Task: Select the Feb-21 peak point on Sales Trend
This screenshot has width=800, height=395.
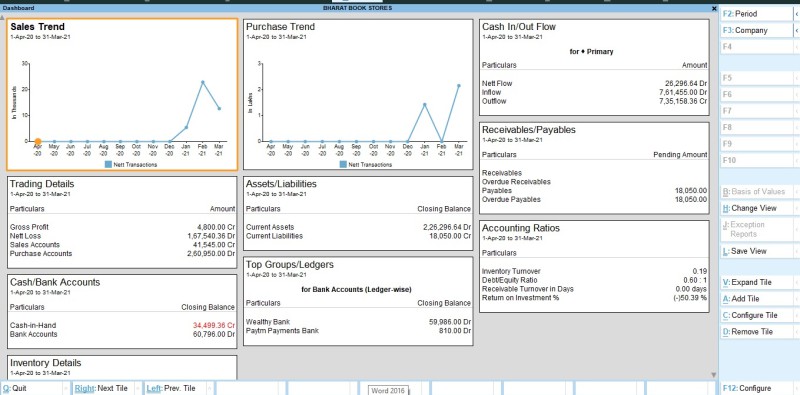Action: [203, 82]
